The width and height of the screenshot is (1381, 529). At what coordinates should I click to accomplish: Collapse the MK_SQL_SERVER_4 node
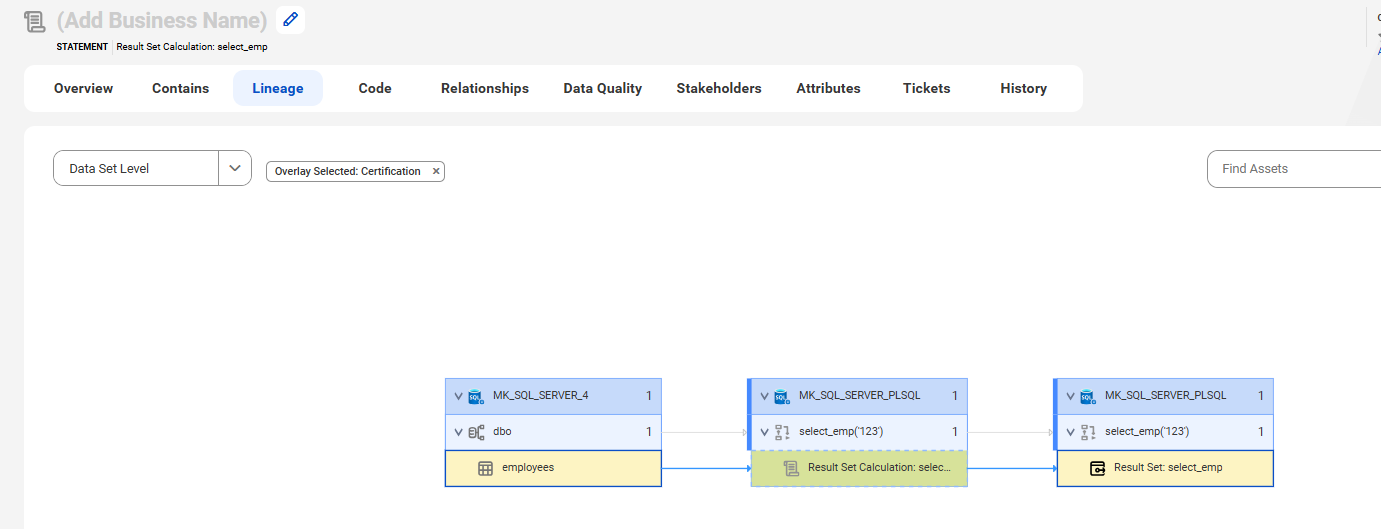point(458,396)
